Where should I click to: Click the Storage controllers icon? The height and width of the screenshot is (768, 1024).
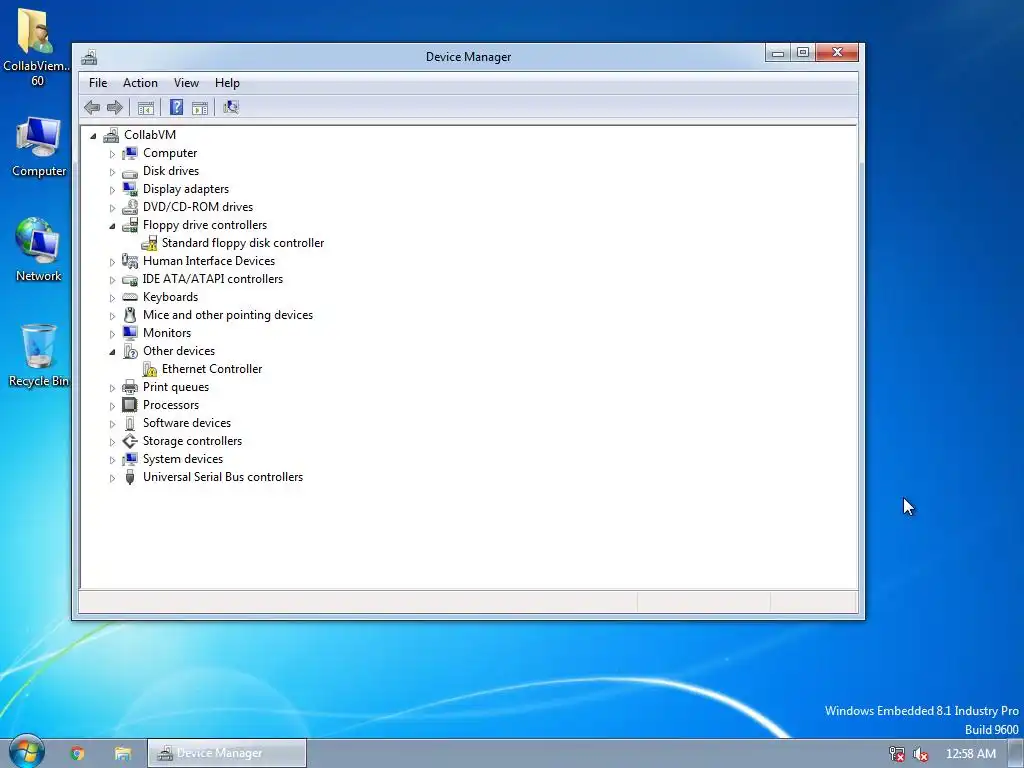130,441
